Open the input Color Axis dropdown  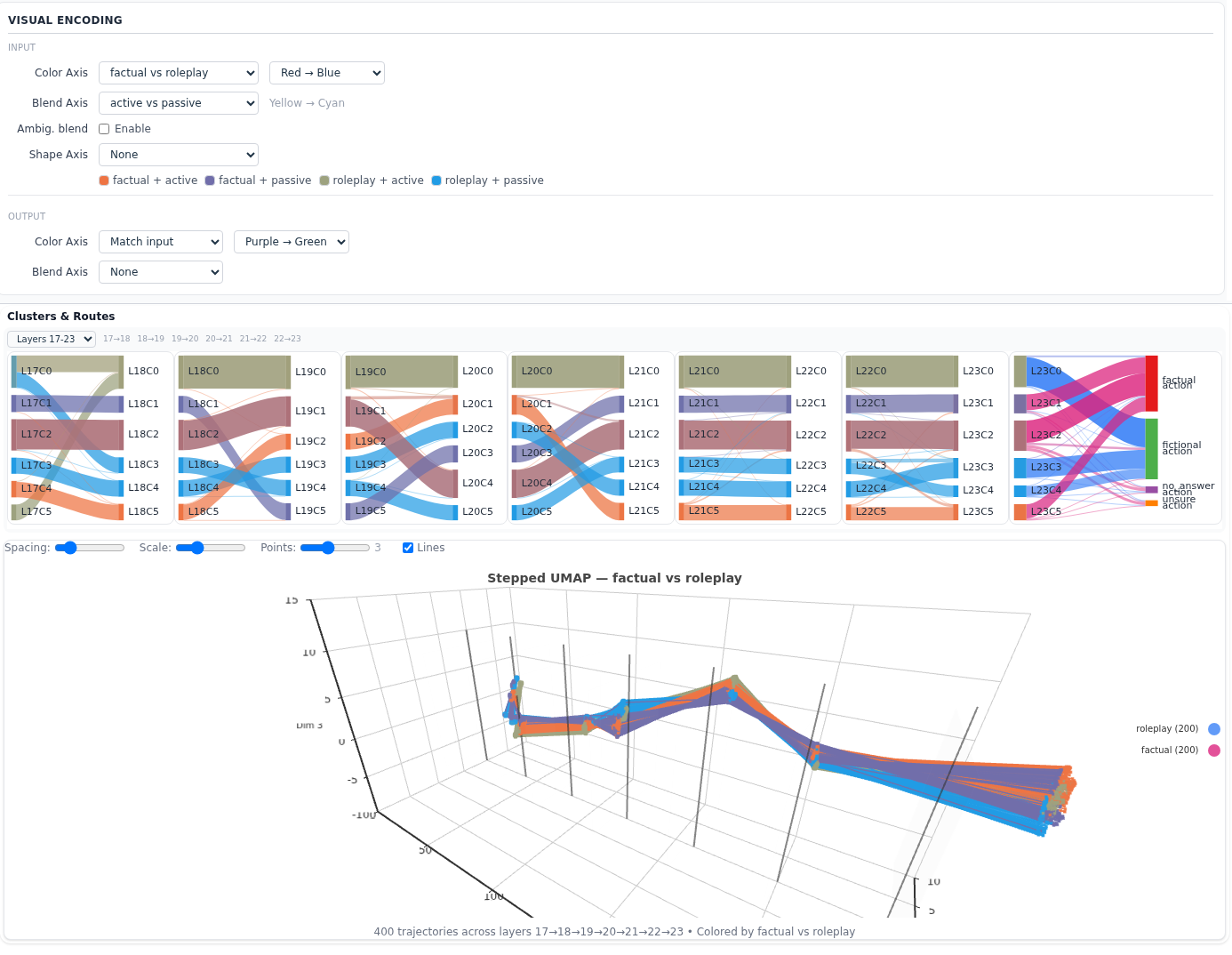click(179, 73)
